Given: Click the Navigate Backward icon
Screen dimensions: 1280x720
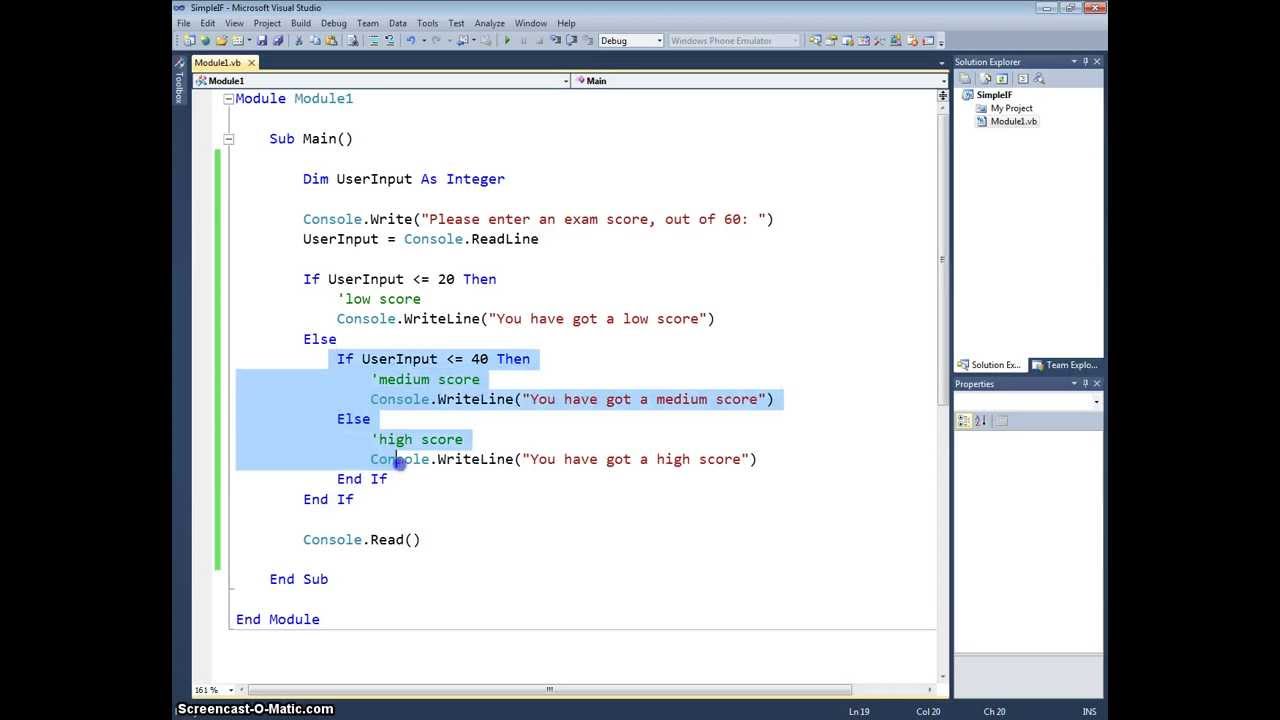Looking at the screenshot, I should [462, 41].
